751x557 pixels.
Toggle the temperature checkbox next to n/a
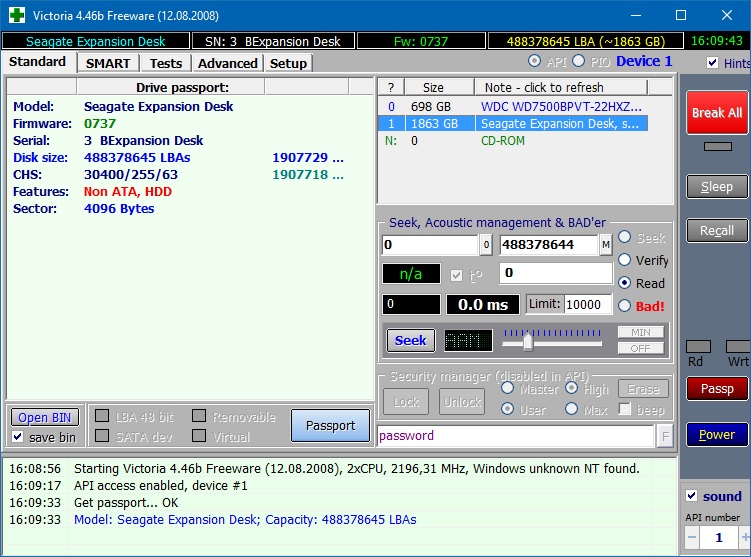pos(456,275)
